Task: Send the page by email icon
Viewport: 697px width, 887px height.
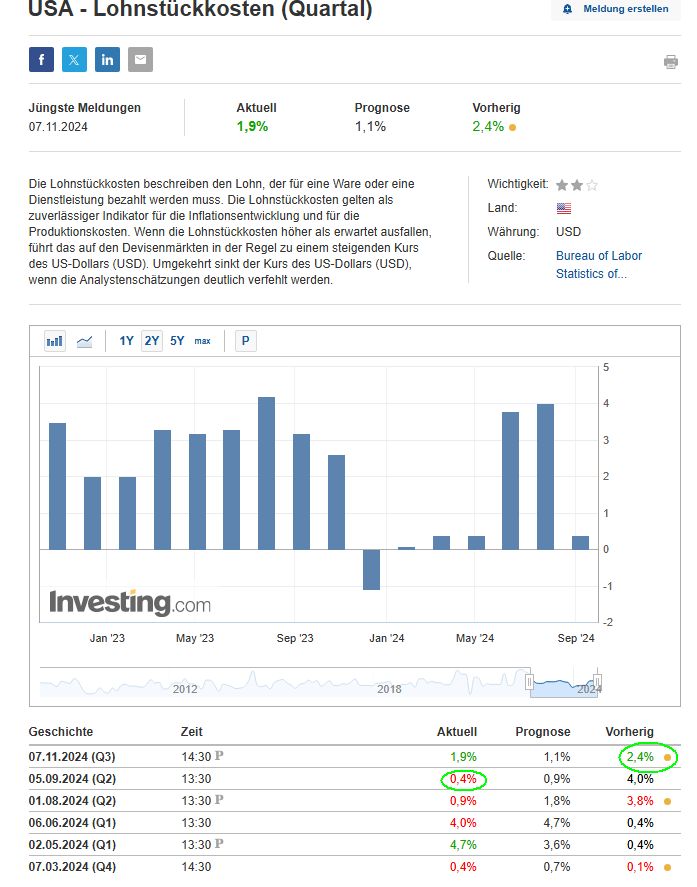Action: tap(140, 60)
